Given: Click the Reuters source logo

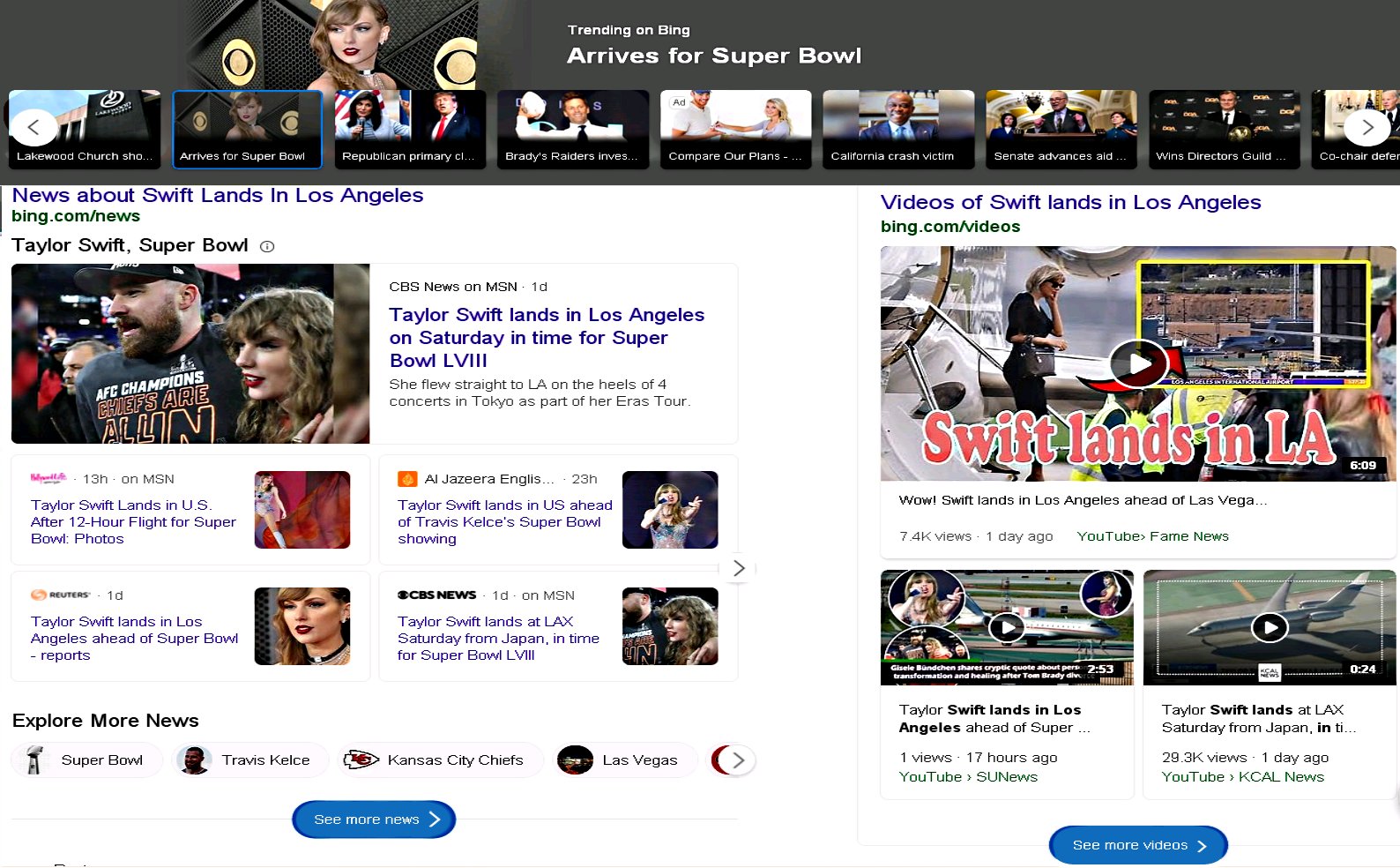Looking at the screenshot, I should click(x=61, y=595).
